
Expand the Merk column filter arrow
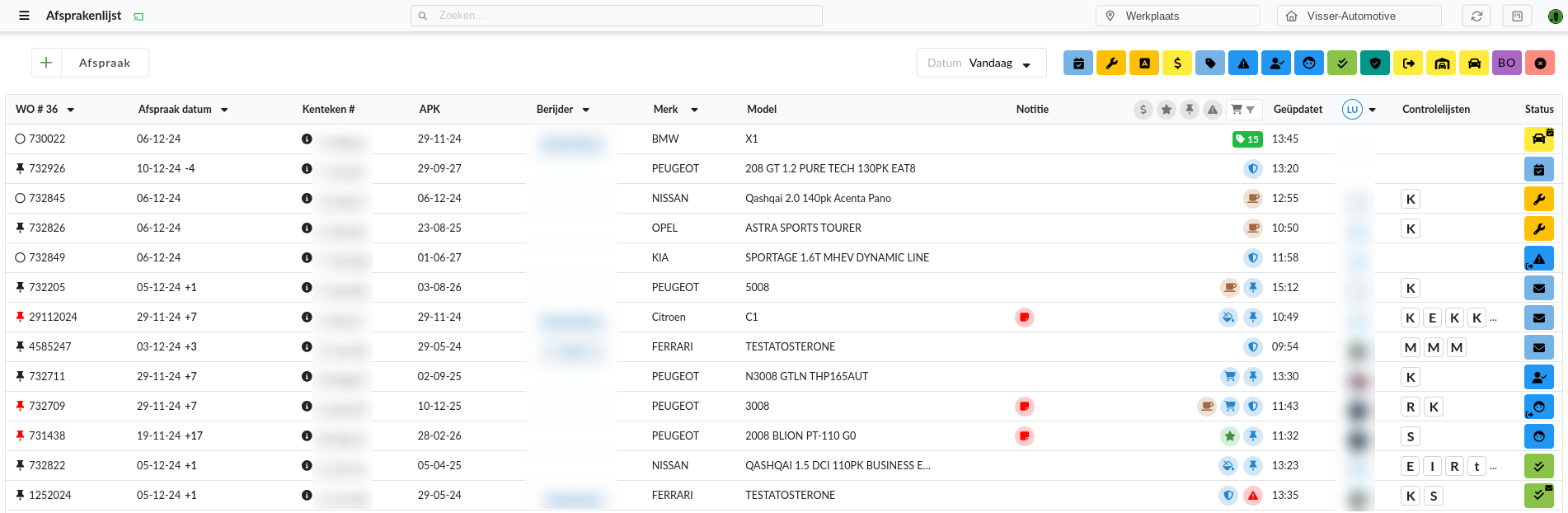[694, 110]
